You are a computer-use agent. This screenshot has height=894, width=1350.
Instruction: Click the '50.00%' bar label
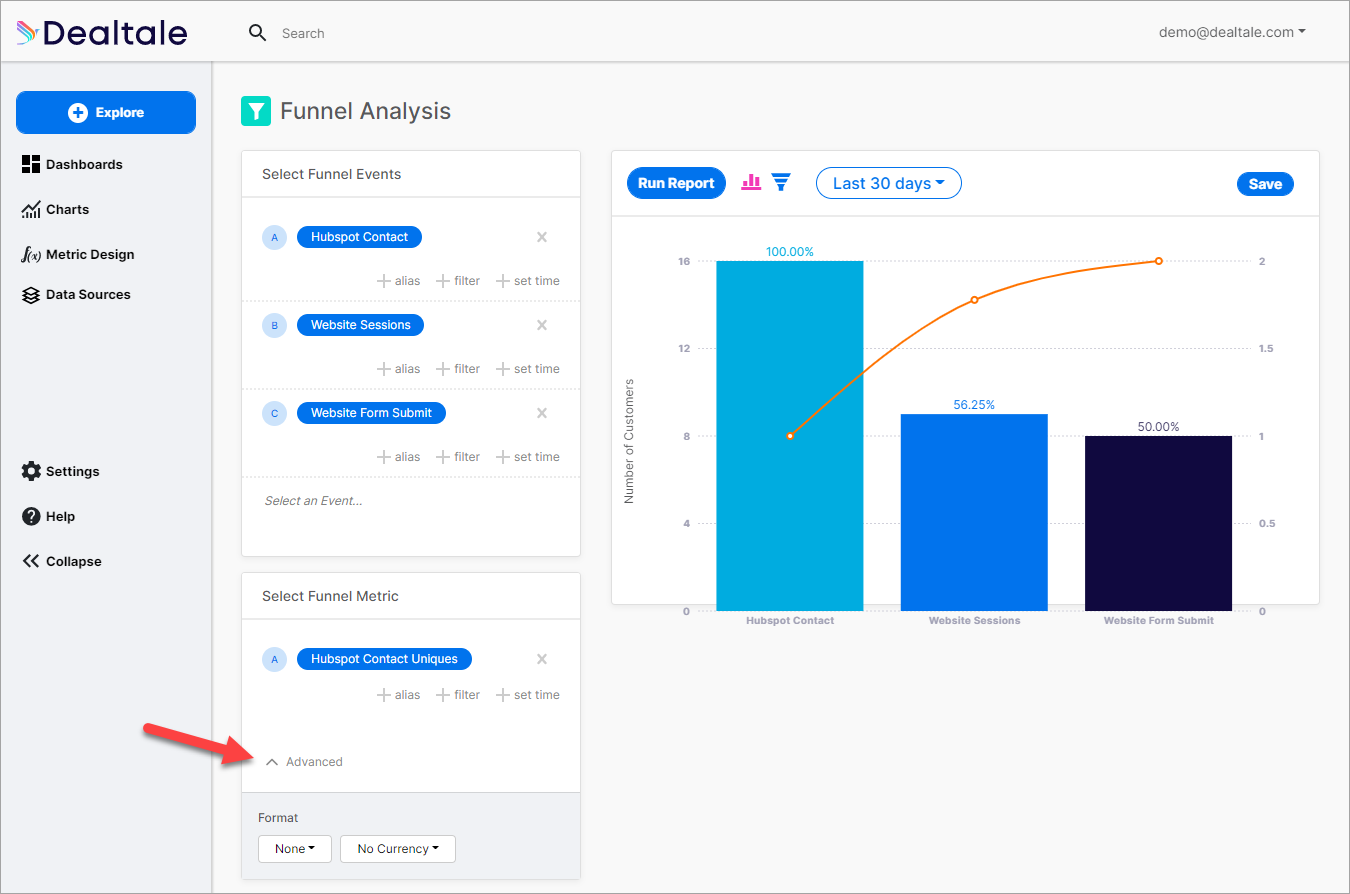pos(1158,427)
